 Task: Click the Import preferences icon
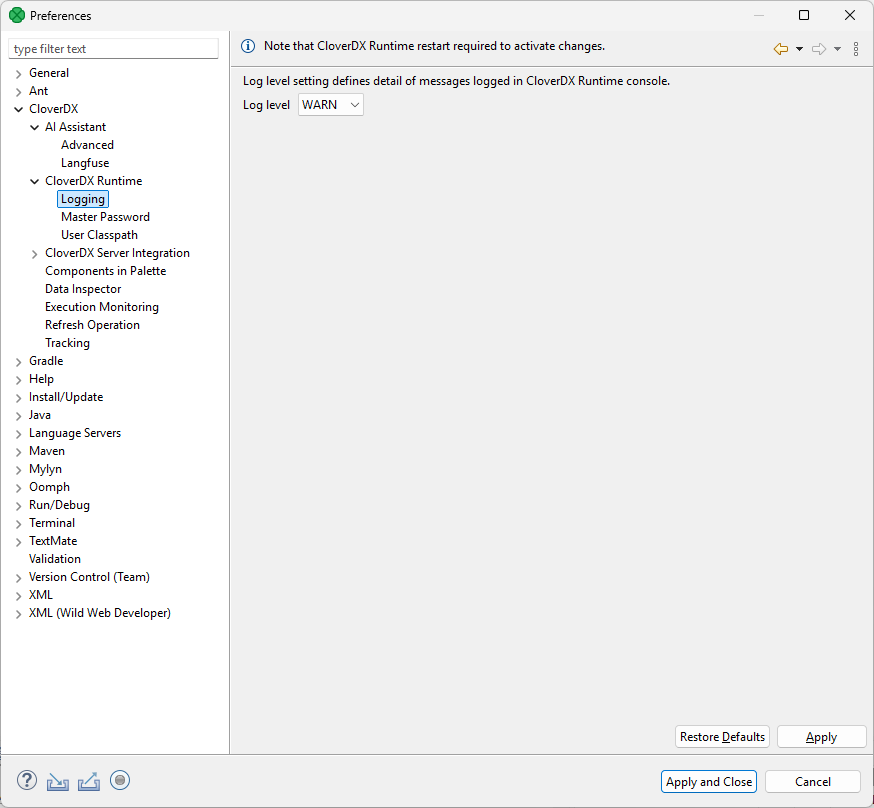(58, 781)
